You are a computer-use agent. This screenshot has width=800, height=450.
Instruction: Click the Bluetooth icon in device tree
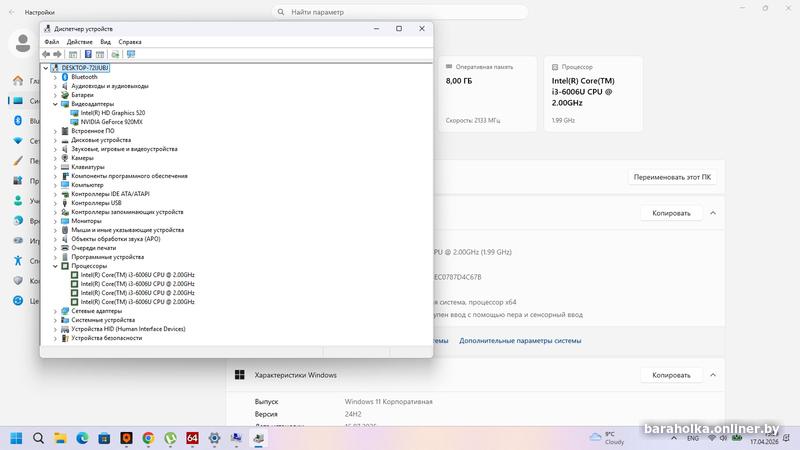point(65,77)
